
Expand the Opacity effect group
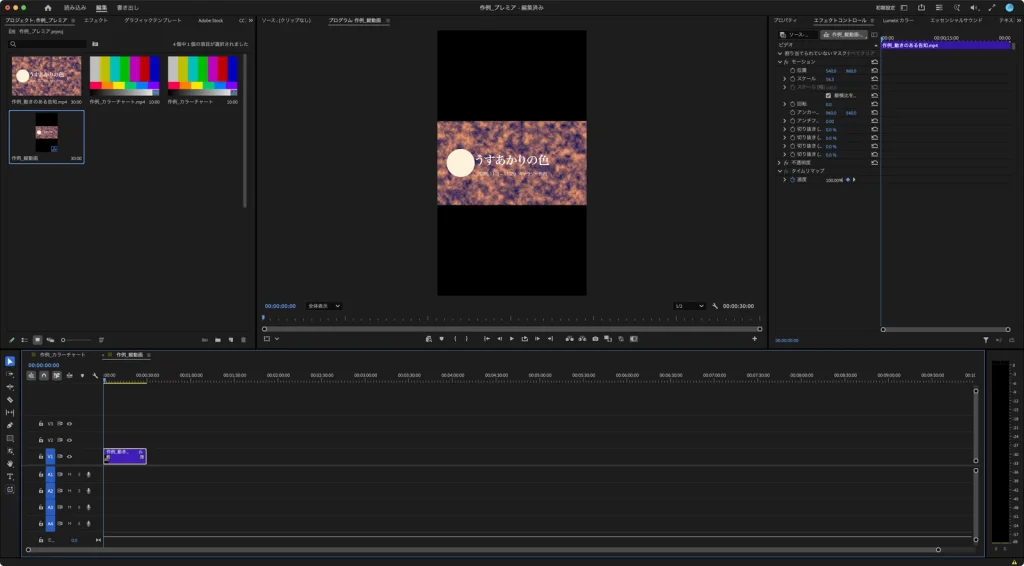point(779,163)
